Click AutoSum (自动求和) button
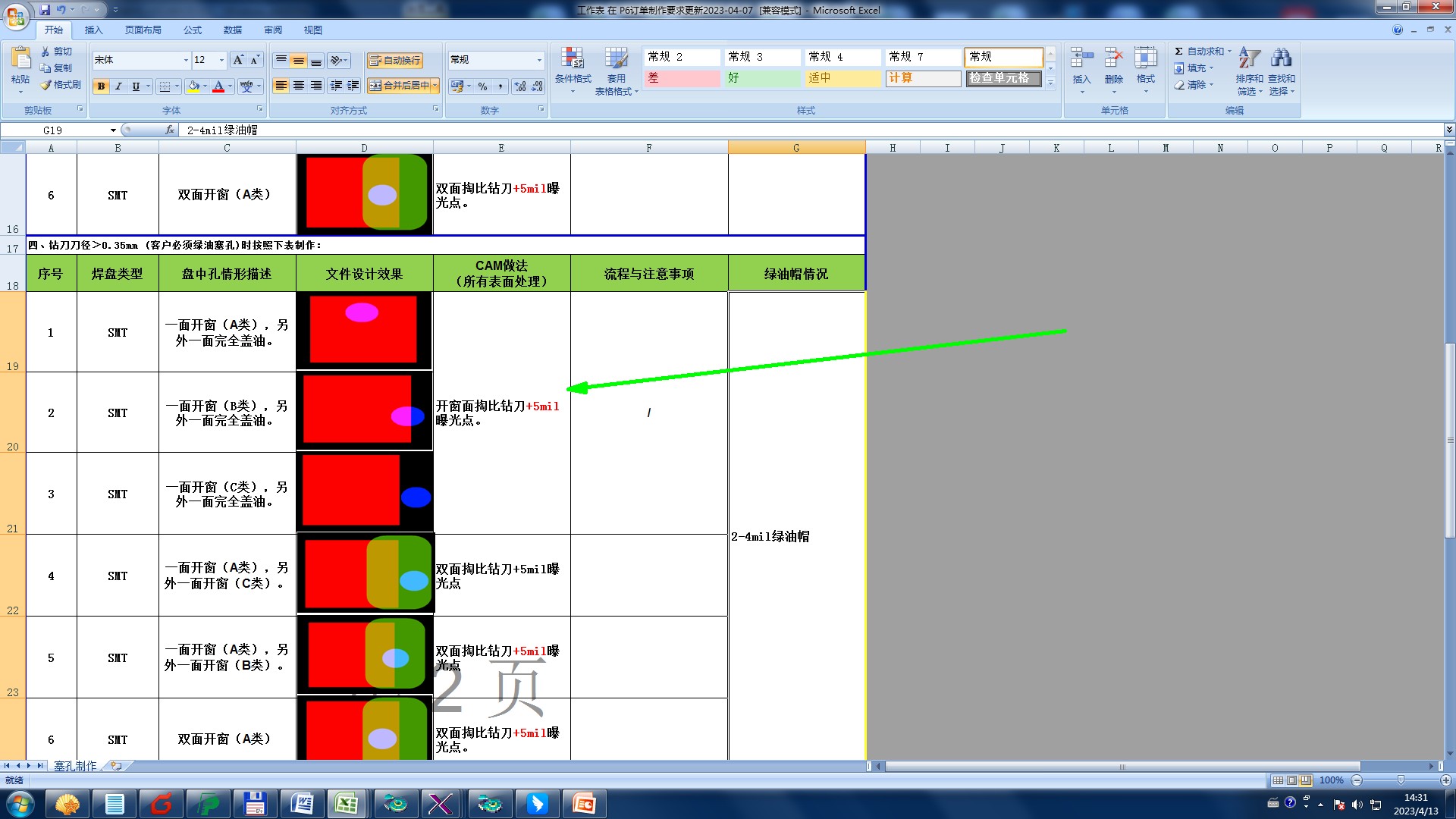The width and height of the screenshot is (1456, 819). point(1200,52)
